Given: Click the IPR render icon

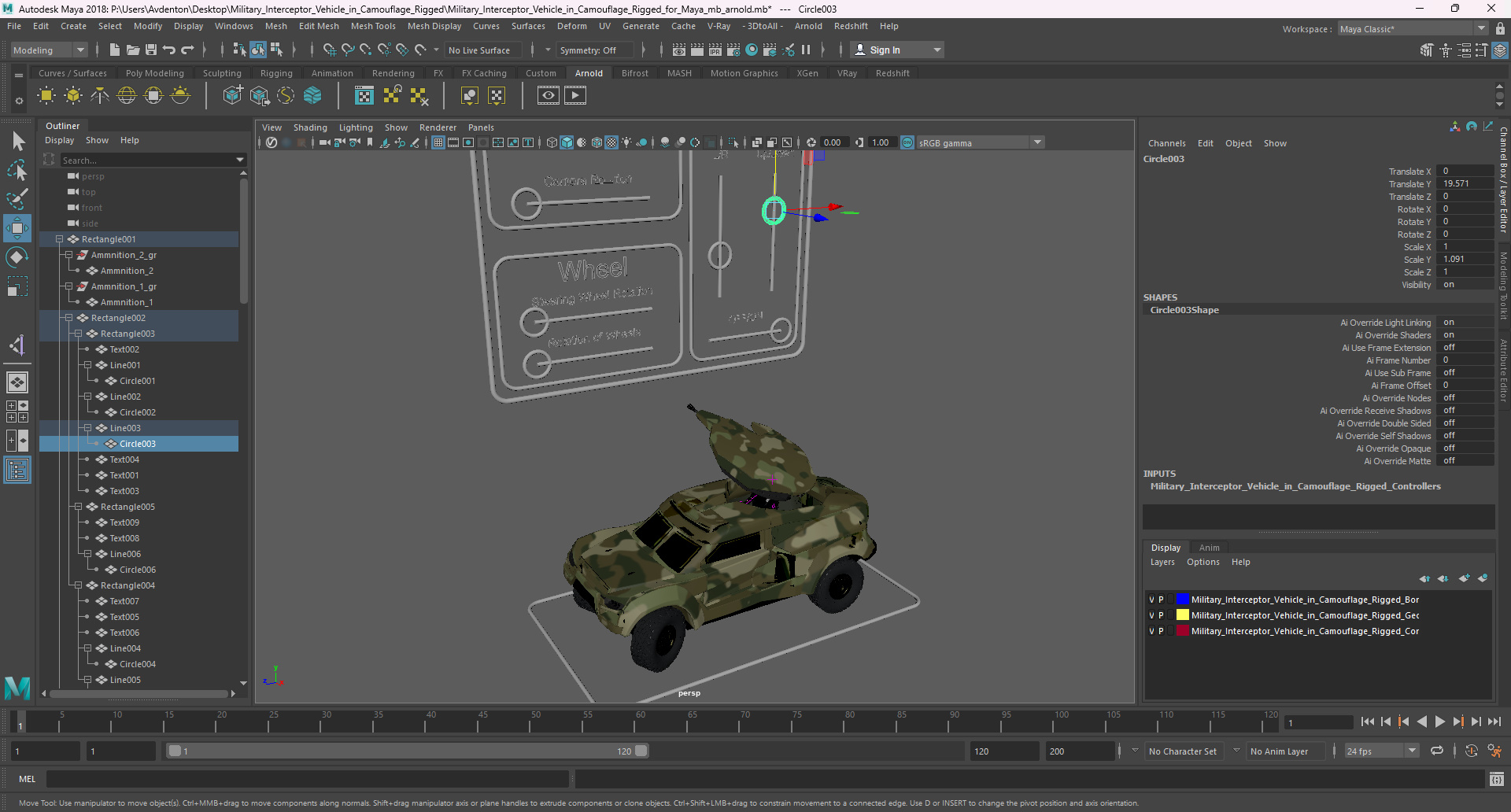Looking at the screenshot, I should pyautogui.click(x=715, y=50).
